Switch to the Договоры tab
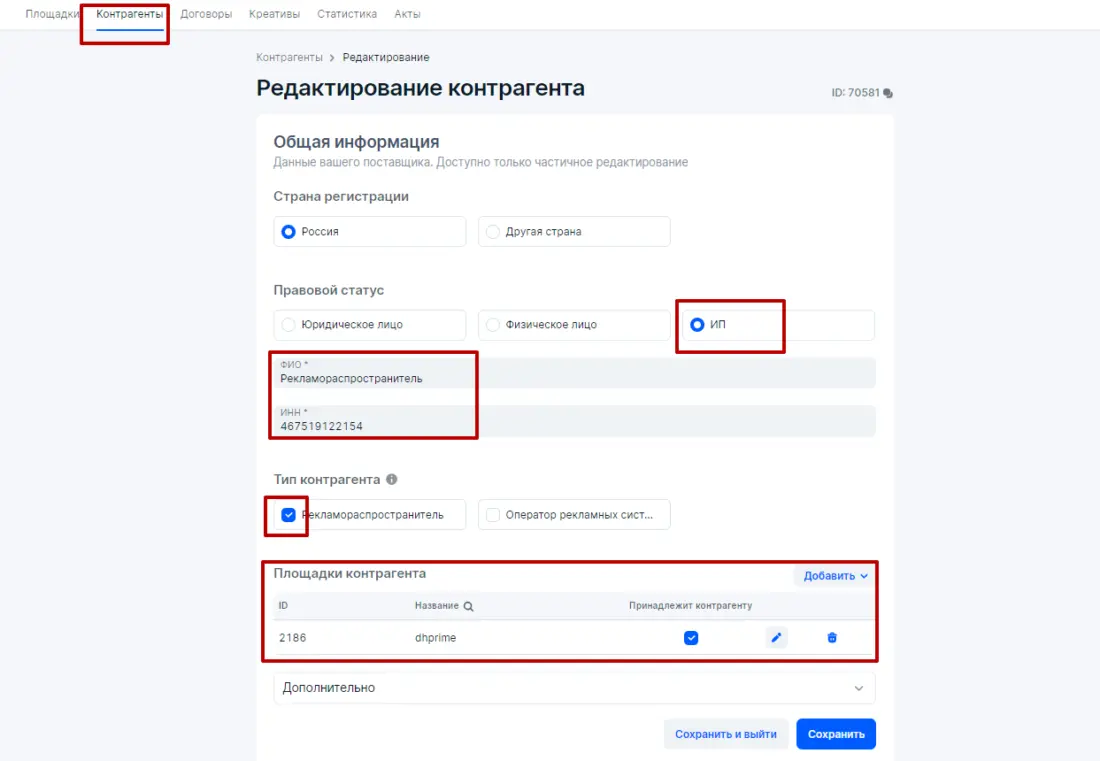The image size is (1100, 761). pyautogui.click(x=206, y=14)
